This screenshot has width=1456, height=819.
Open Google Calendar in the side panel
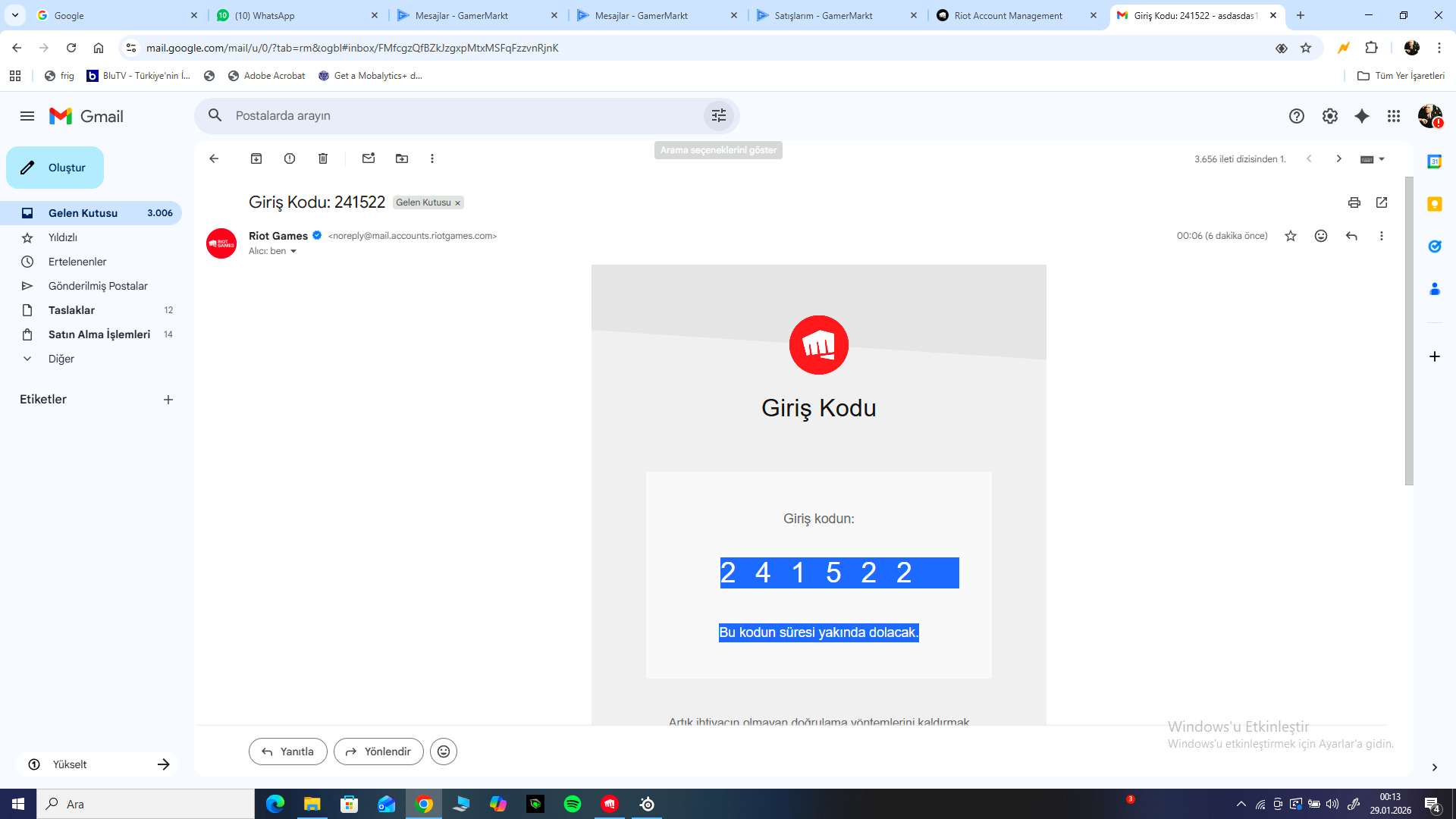[1435, 162]
